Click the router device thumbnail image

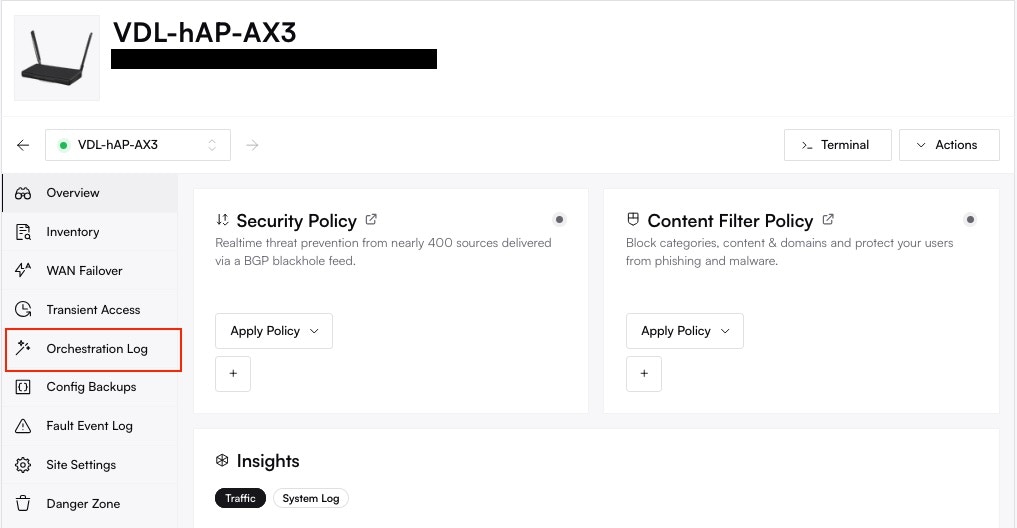pyautogui.click(x=57, y=58)
